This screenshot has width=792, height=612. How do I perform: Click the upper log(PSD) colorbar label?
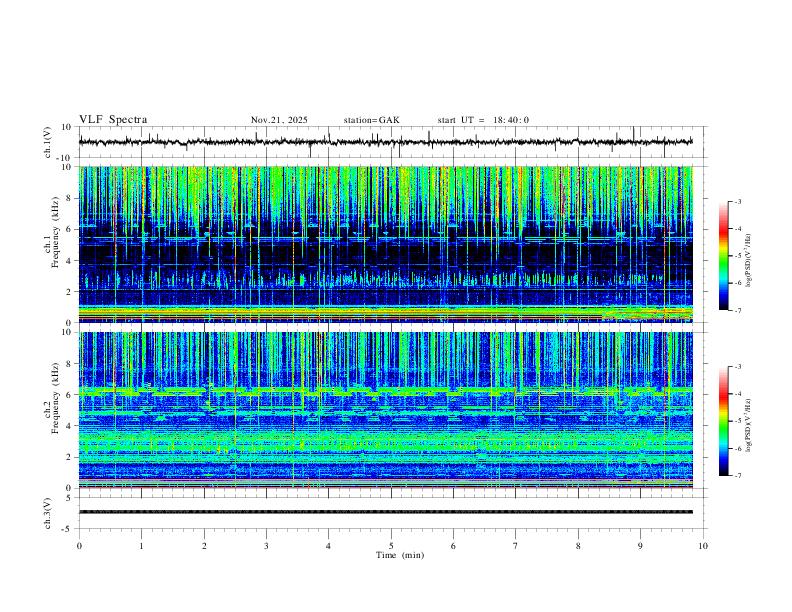click(x=749, y=261)
